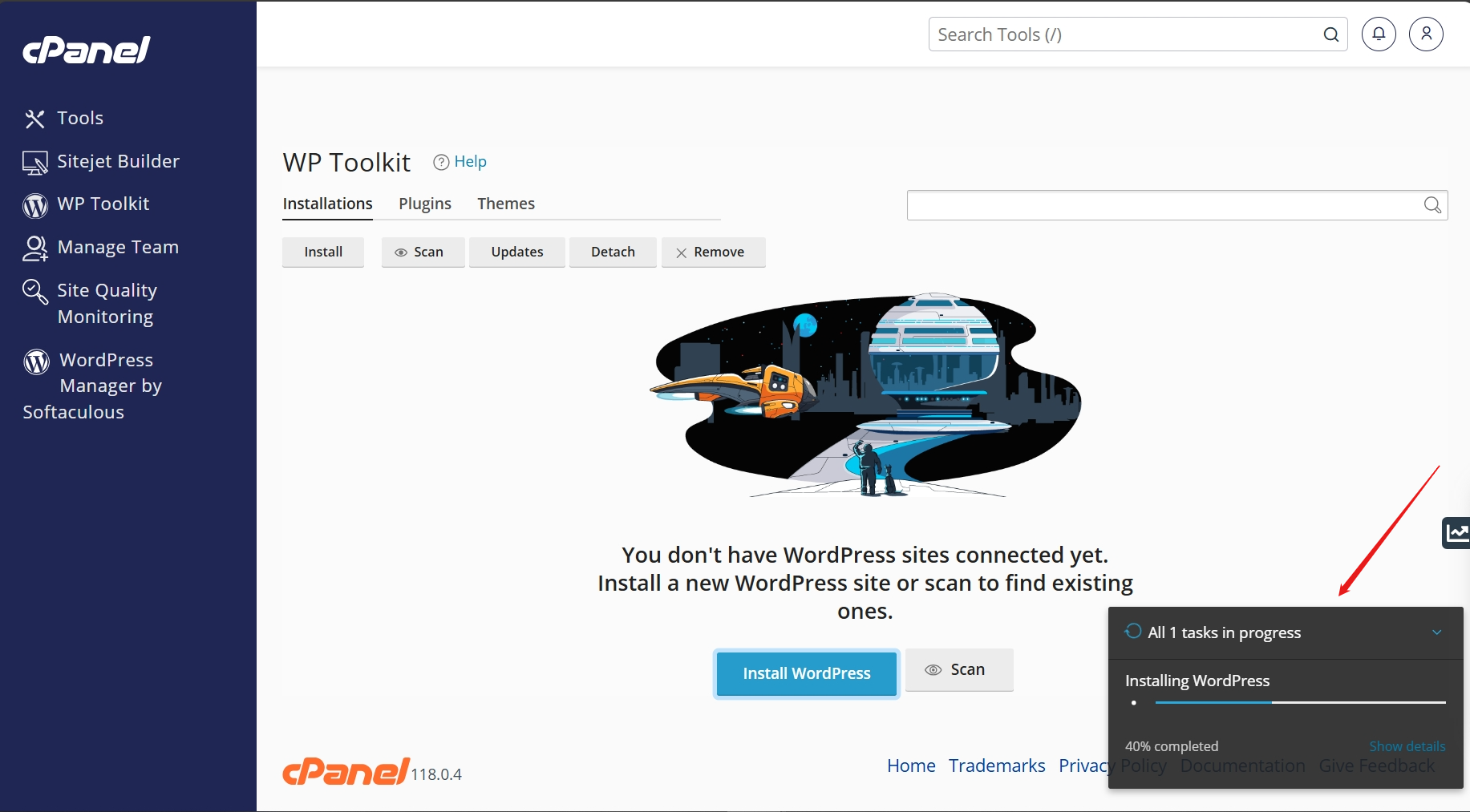This screenshot has height=812, width=1470.
Task: Click Show details in the task panel
Action: coord(1407,746)
